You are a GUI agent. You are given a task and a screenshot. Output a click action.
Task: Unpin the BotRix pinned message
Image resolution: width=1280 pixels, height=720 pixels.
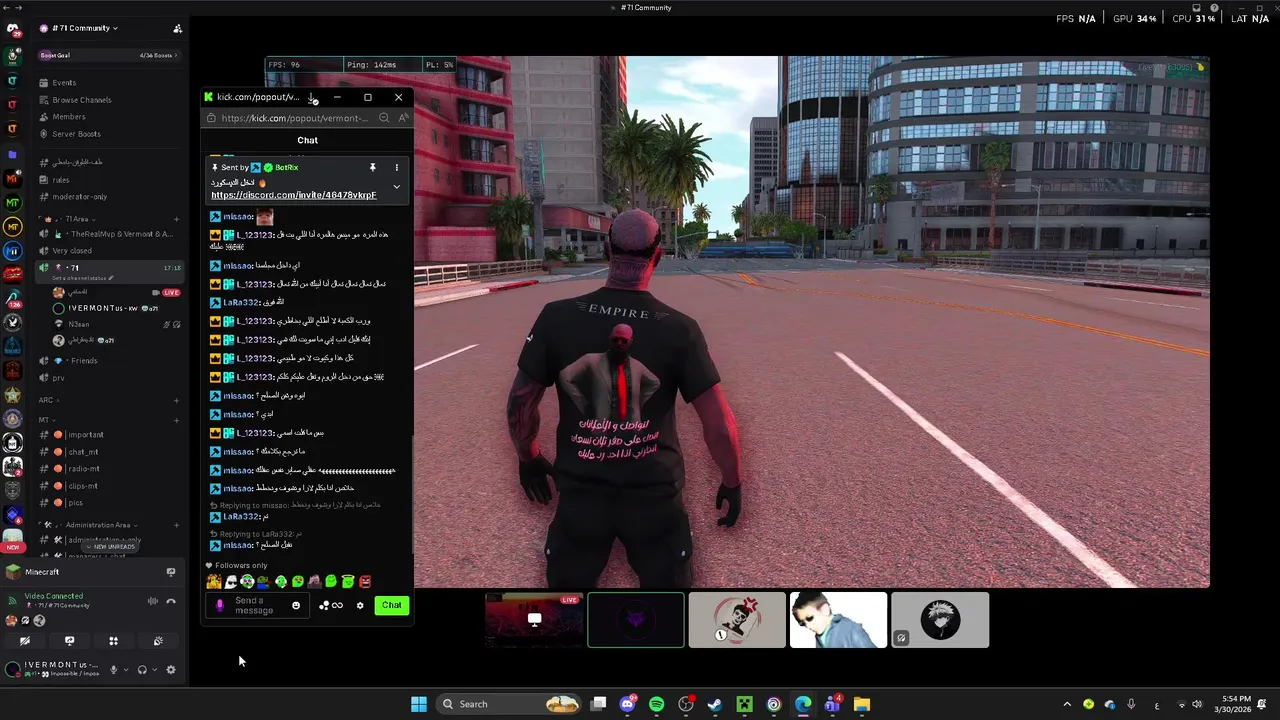(372, 167)
